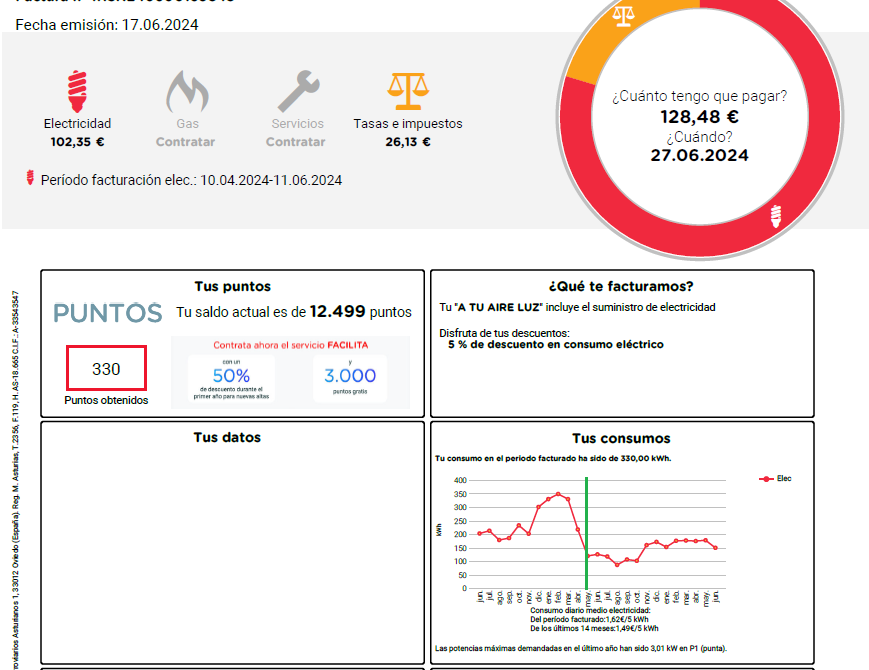Click the potencias máximas demandadas note
Viewport: 869px width, 670px height.
click(581, 648)
